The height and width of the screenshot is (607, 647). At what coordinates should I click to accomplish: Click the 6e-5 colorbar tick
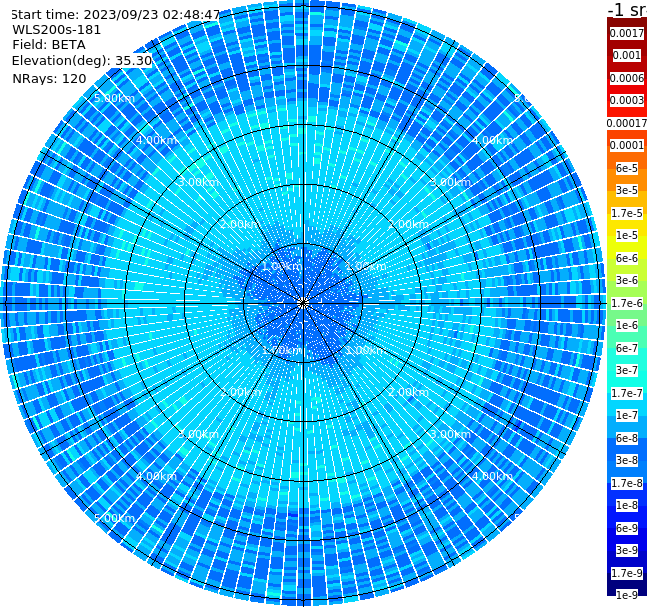(627, 168)
